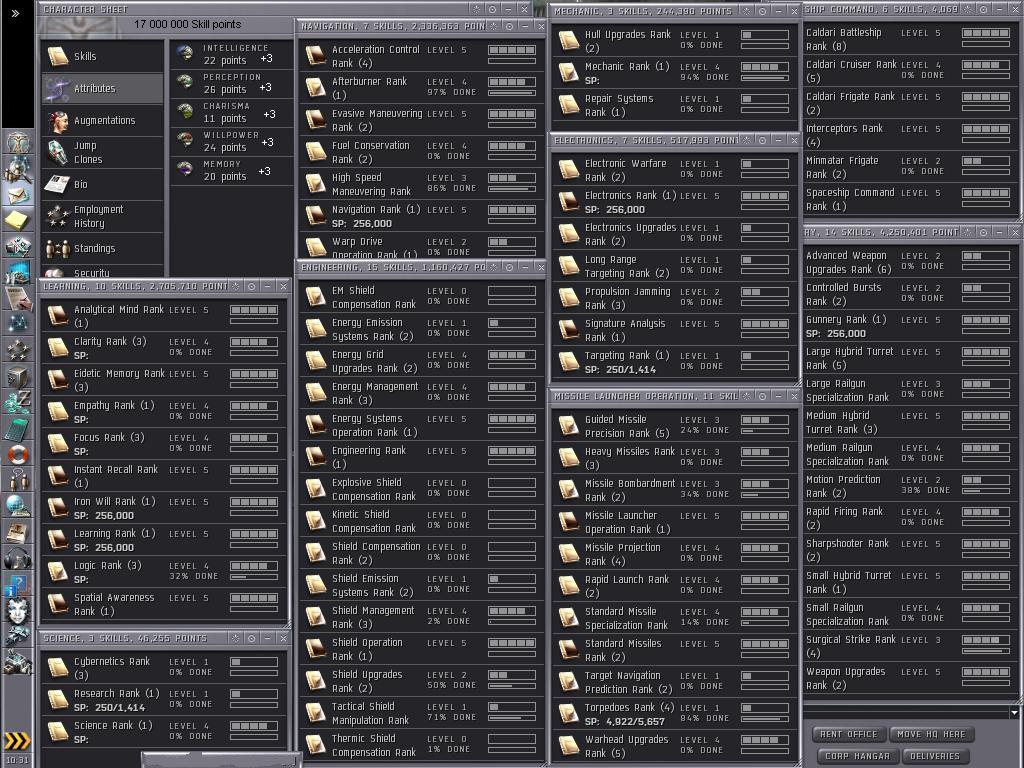Open the yellow notepad icon in sidebar

pos(18,220)
